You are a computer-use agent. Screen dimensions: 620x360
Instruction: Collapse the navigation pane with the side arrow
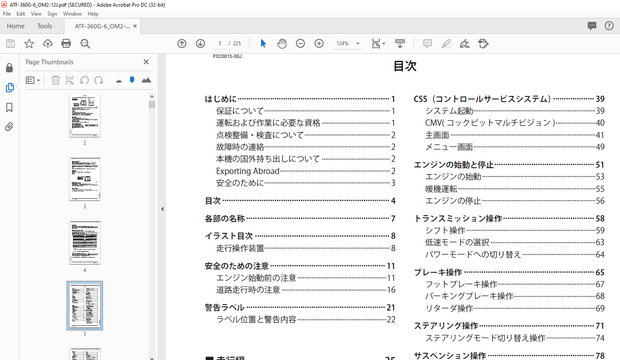click(x=162, y=209)
